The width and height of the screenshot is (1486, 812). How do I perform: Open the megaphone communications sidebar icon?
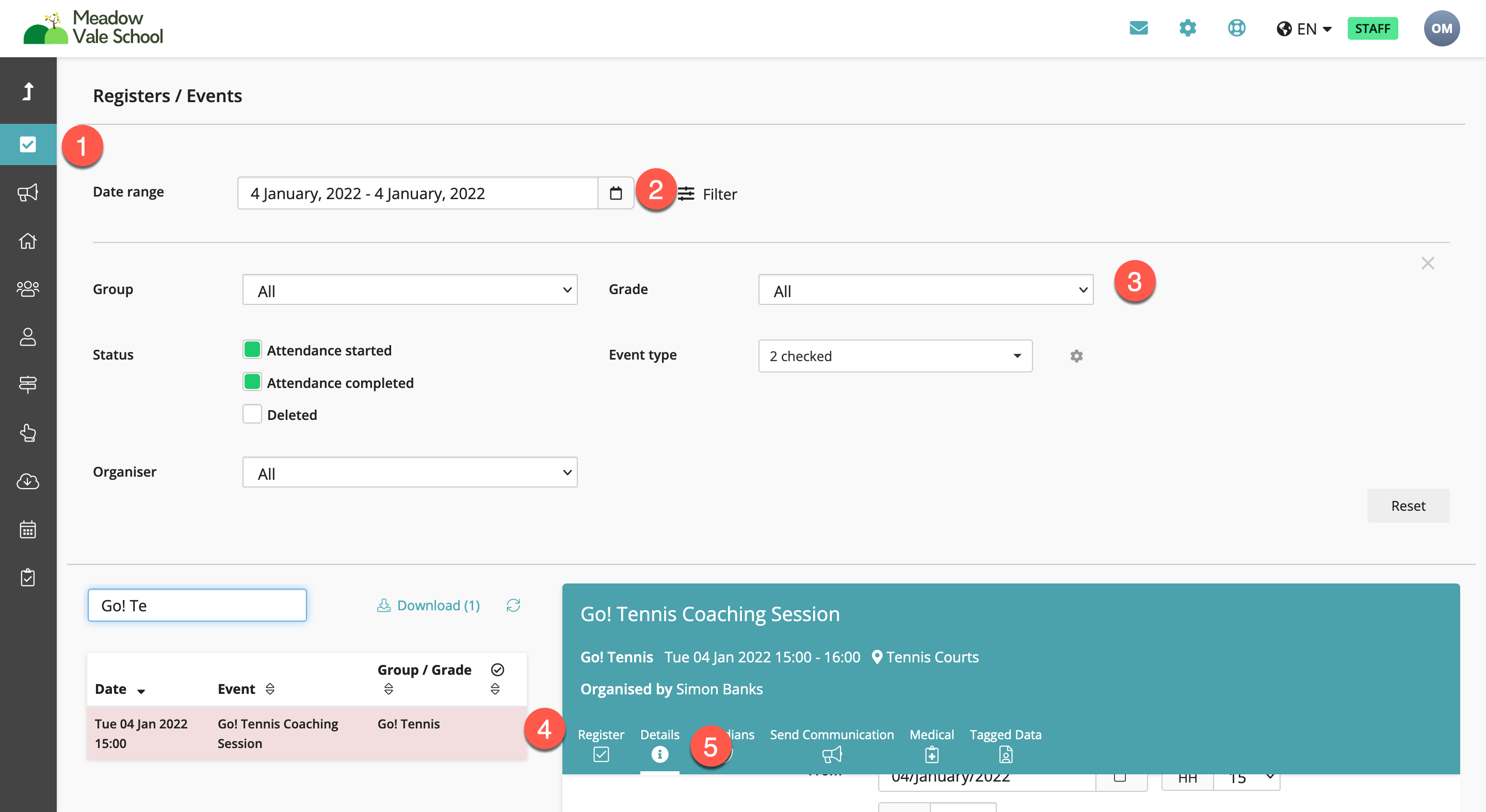pyautogui.click(x=28, y=192)
